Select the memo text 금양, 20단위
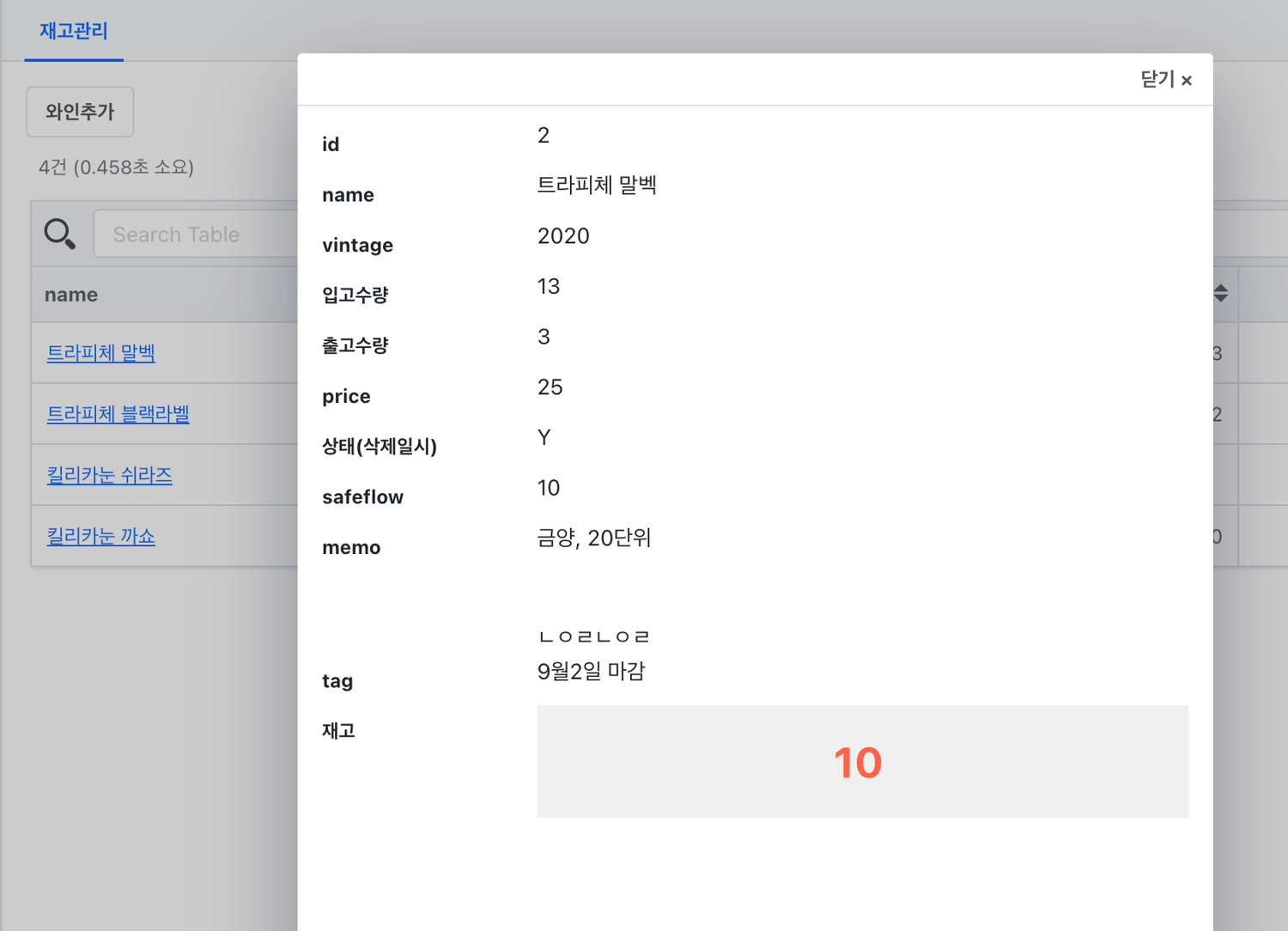Image resolution: width=1288 pixels, height=931 pixels. [x=594, y=538]
